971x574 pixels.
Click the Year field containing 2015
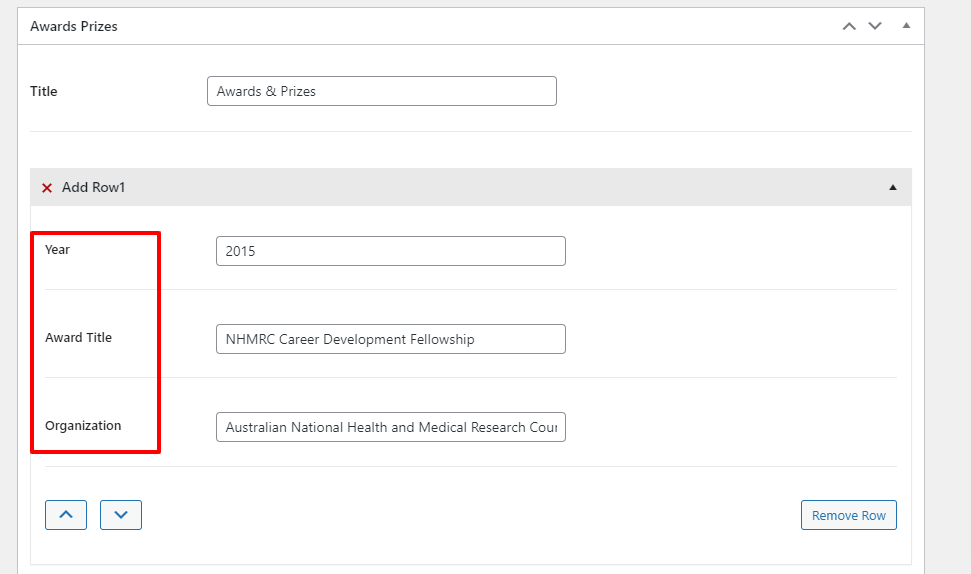click(x=390, y=251)
